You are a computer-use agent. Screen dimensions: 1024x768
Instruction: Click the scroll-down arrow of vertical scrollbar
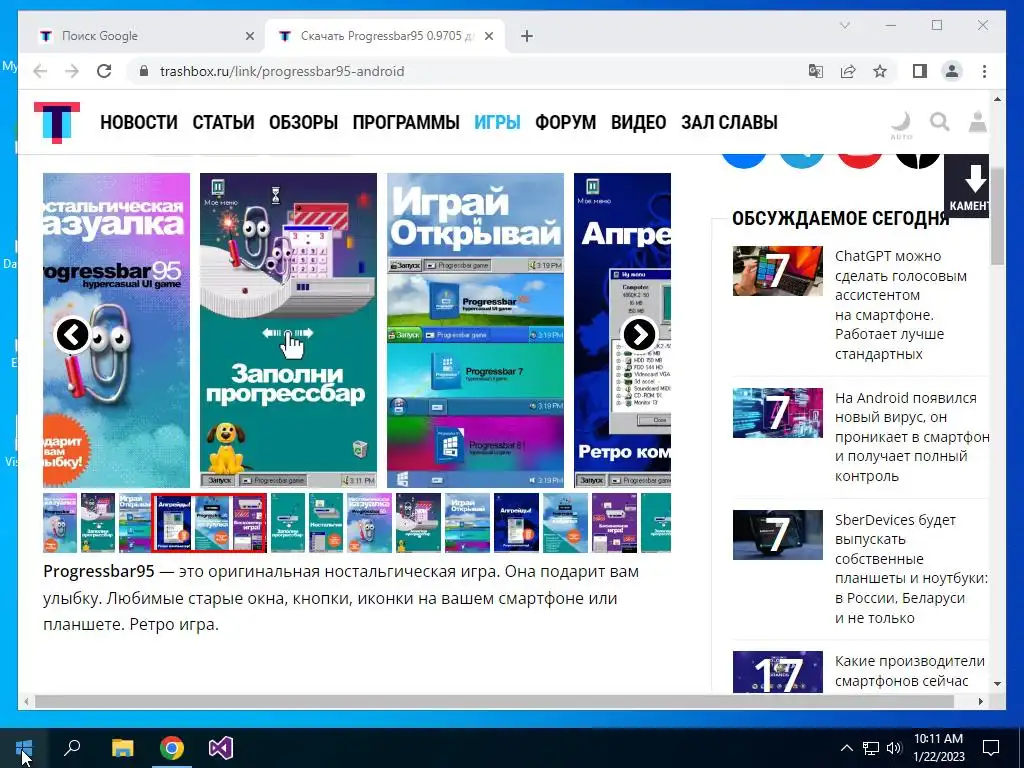997,684
